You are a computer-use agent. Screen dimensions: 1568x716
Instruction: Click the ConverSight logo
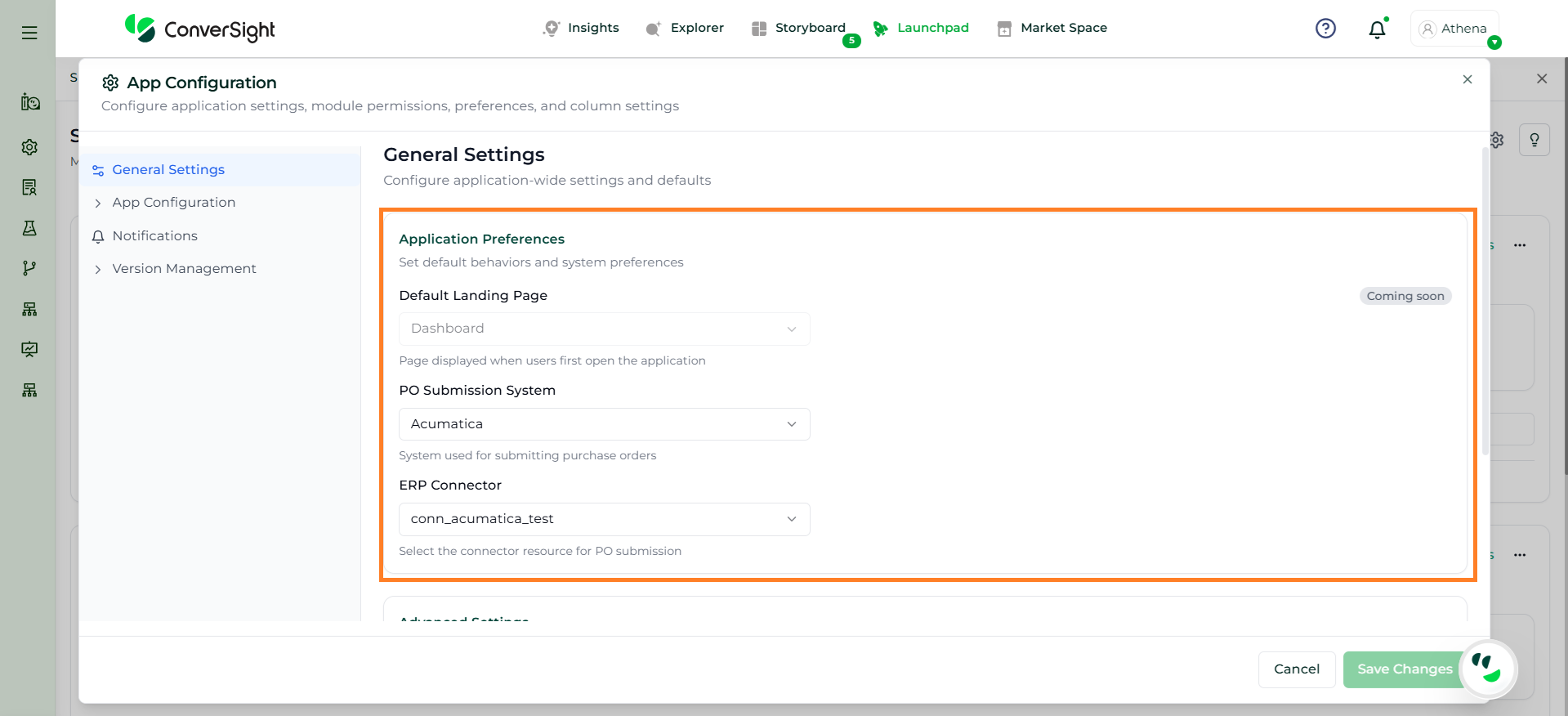pos(200,29)
